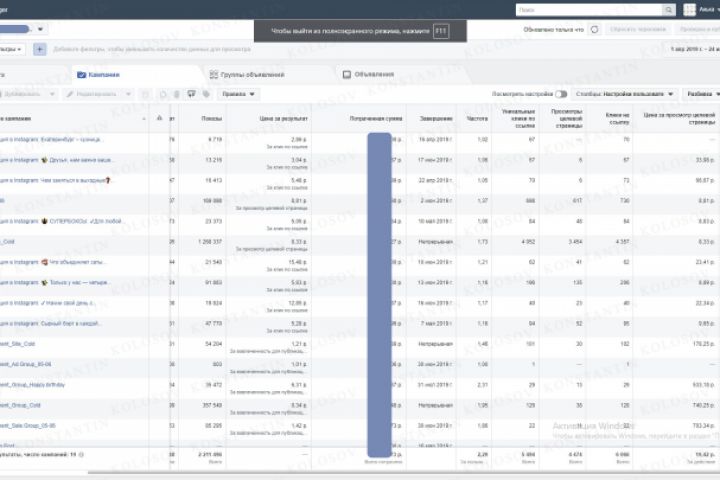The width and height of the screenshot is (720, 480).
Task: Open the Разбивка breakdown dropdown
Action: (x=702, y=94)
